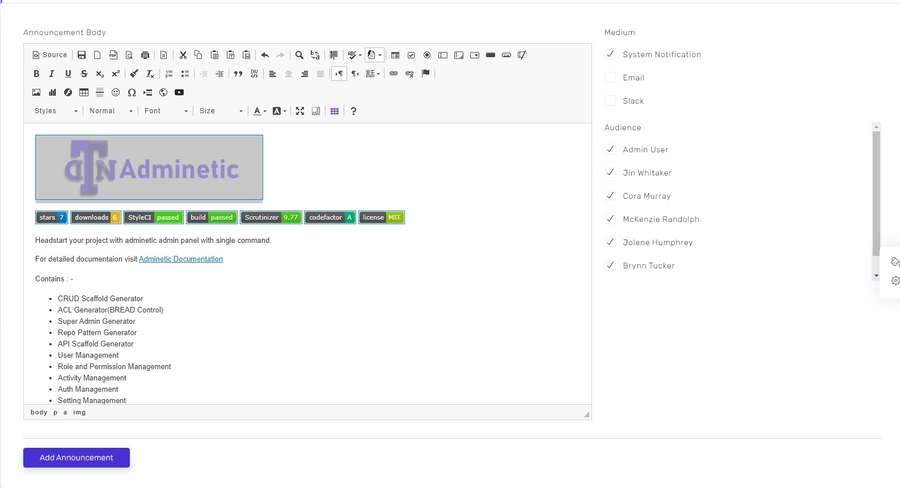Viewport: 900px width, 488px height.
Task: Open the Replace tool
Action: coord(315,55)
